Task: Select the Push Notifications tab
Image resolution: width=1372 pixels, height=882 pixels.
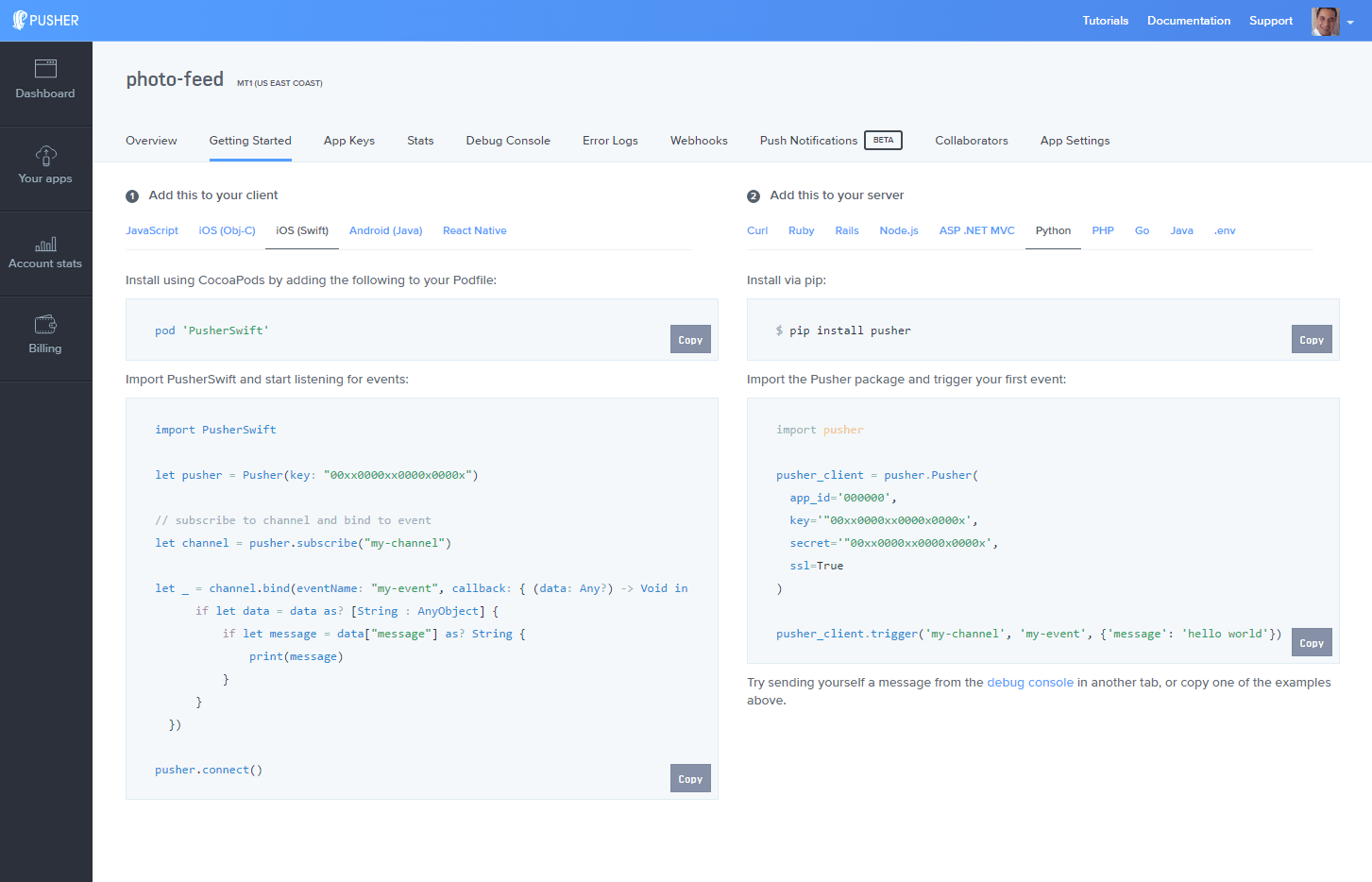Action: click(x=808, y=141)
